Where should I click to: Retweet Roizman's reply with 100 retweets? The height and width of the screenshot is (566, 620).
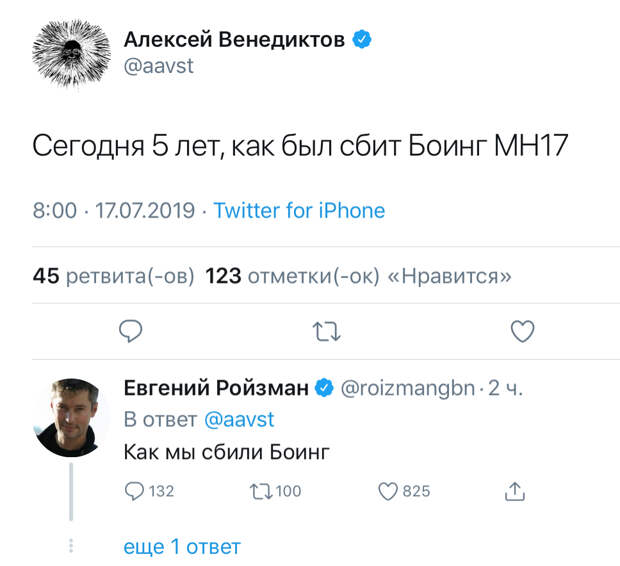(x=260, y=490)
